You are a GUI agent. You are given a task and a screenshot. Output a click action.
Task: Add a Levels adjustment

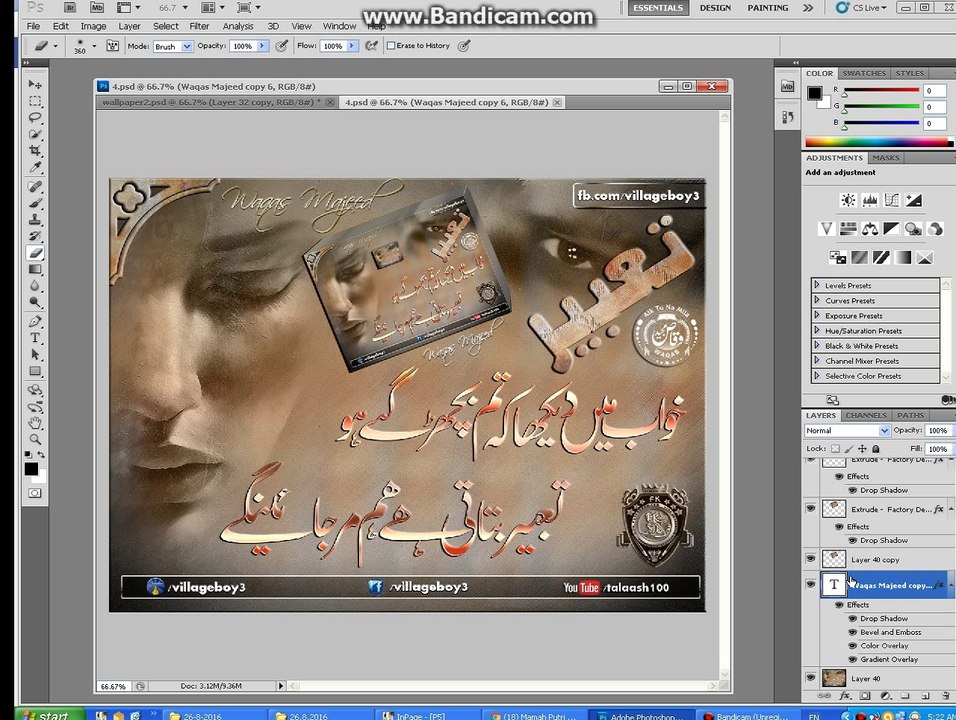click(x=870, y=200)
